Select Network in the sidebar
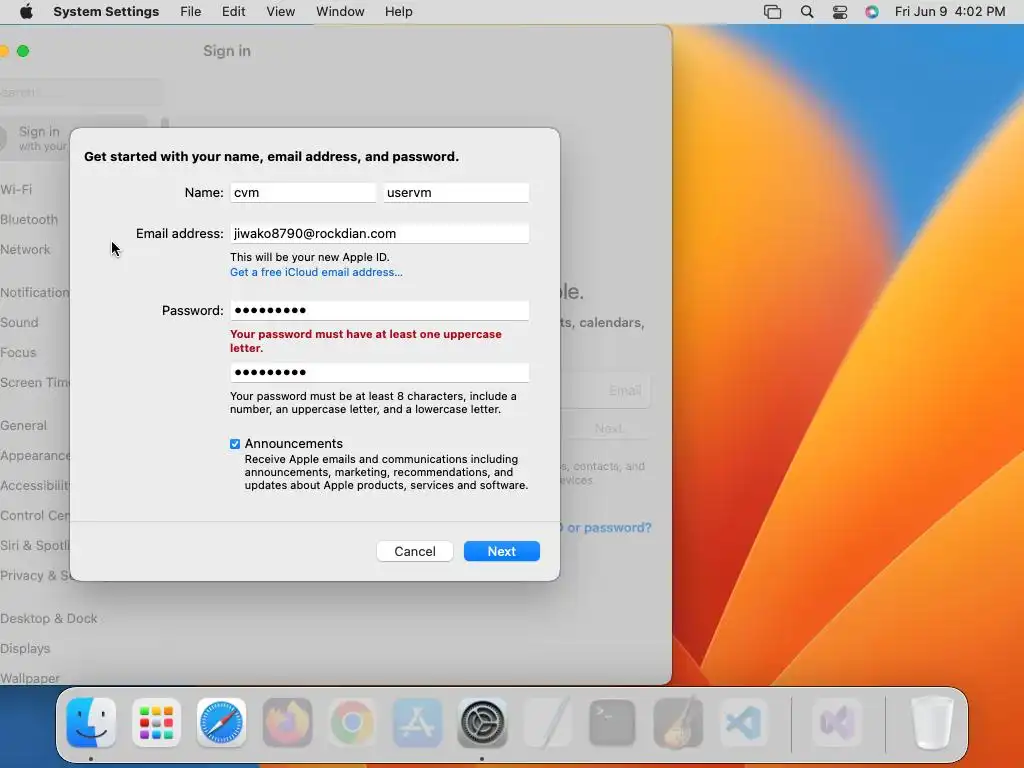The width and height of the screenshot is (1024, 768). pos(25,249)
